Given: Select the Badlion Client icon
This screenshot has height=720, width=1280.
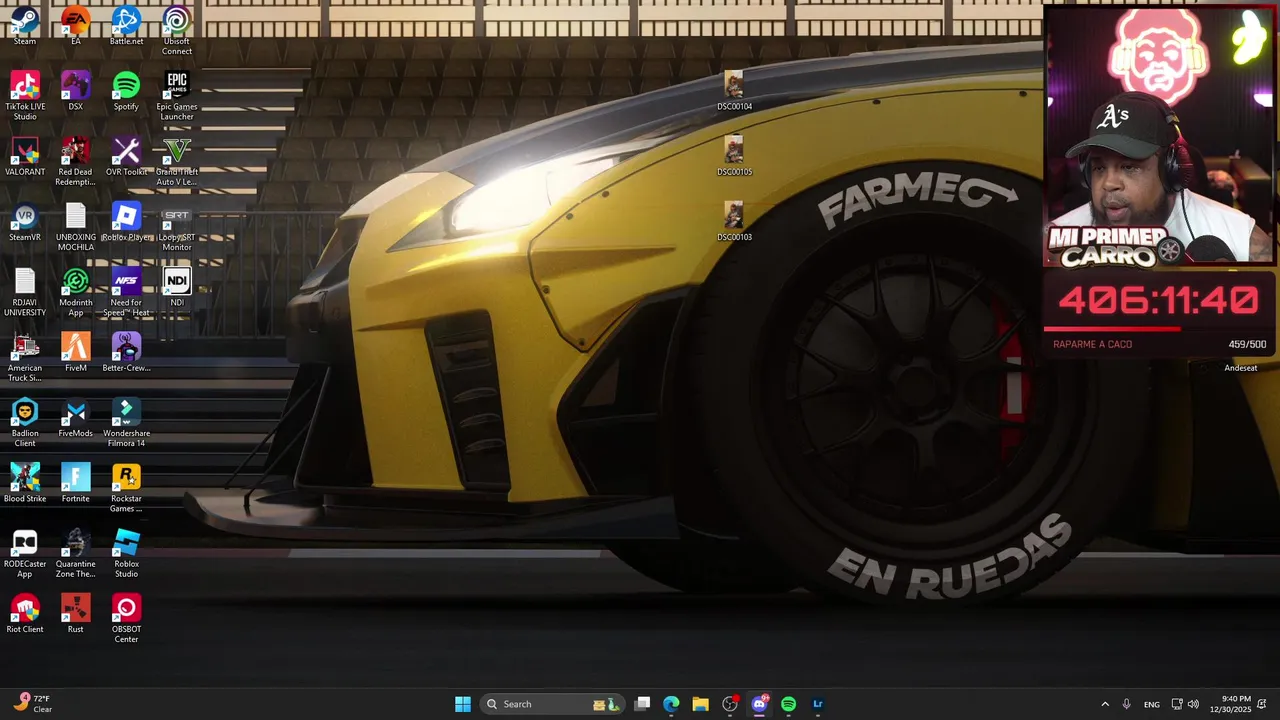Looking at the screenshot, I should pyautogui.click(x=25, y=424).
